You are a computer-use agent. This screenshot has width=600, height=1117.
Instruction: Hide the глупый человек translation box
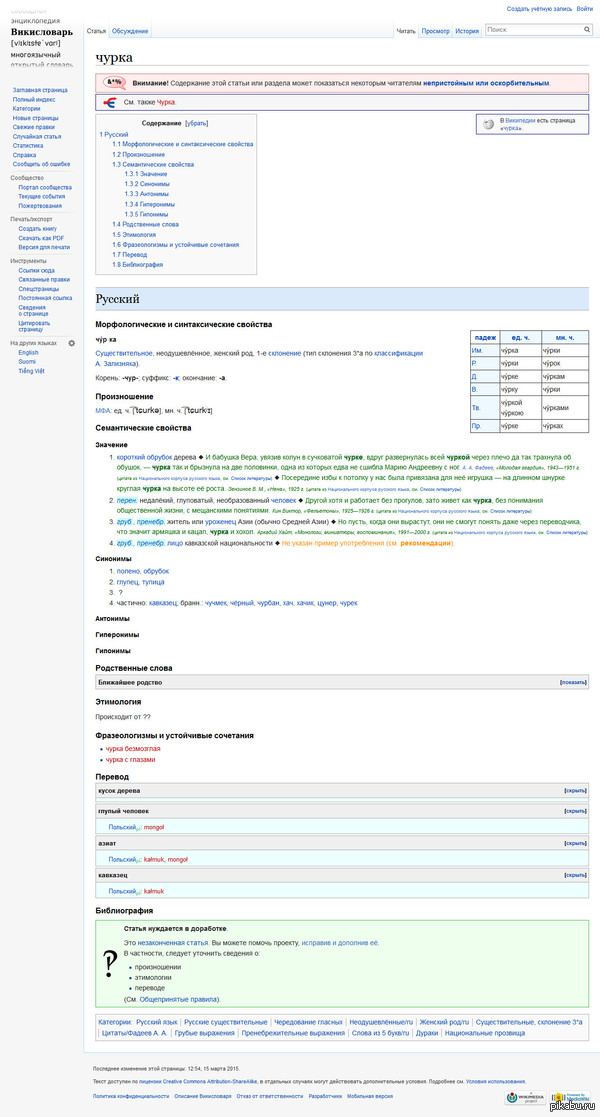575,811
